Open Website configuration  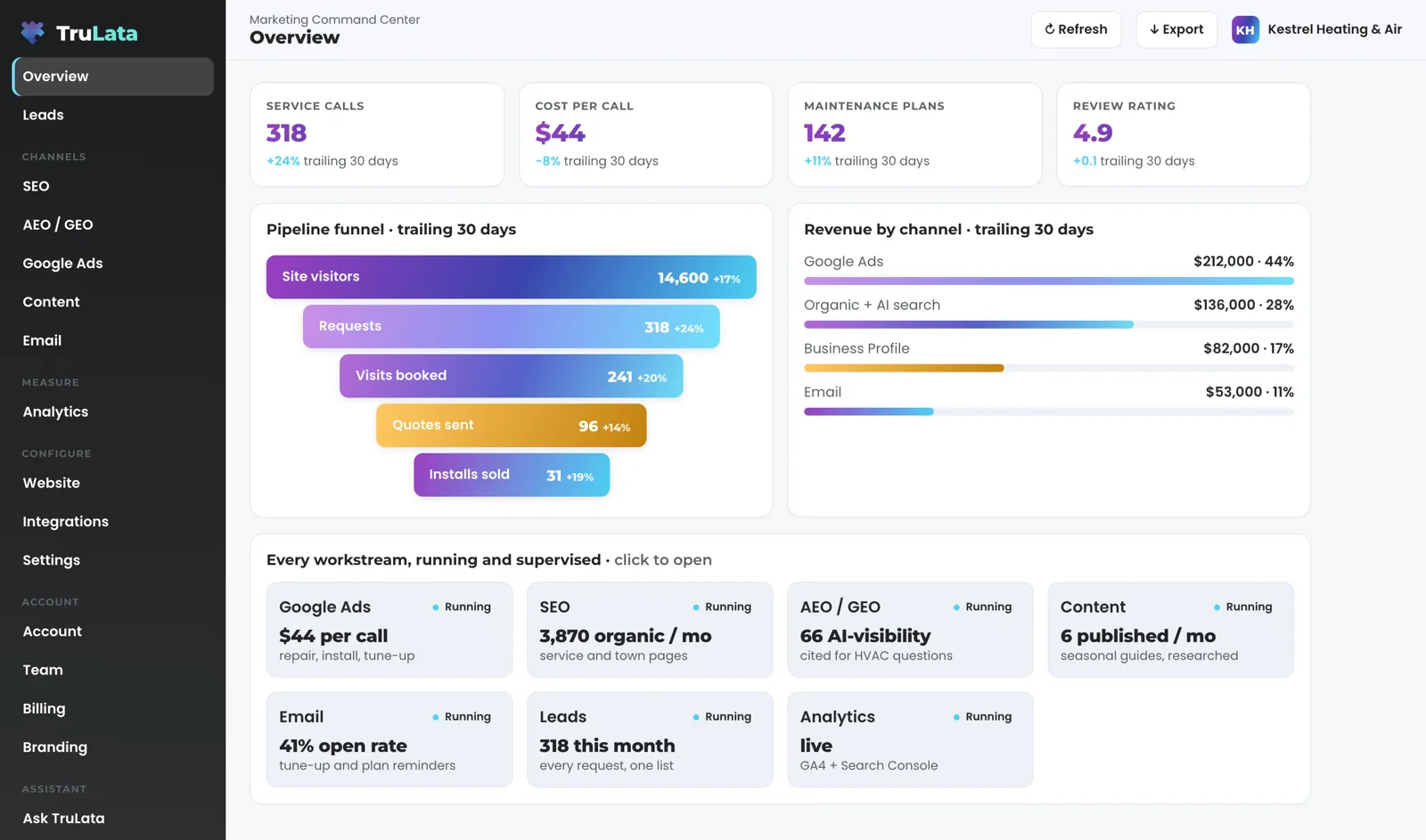[113, 483]
